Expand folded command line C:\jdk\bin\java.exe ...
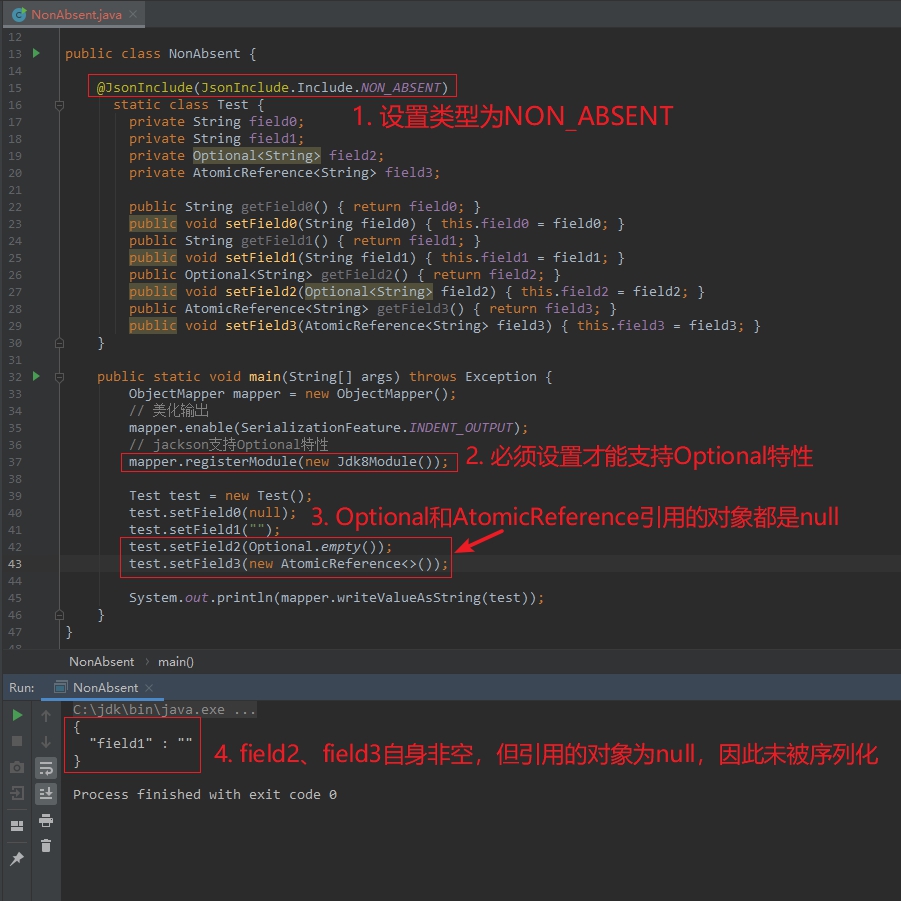This screenshot has width=901, height=901. pyautogui.click(x=164, y=710)
